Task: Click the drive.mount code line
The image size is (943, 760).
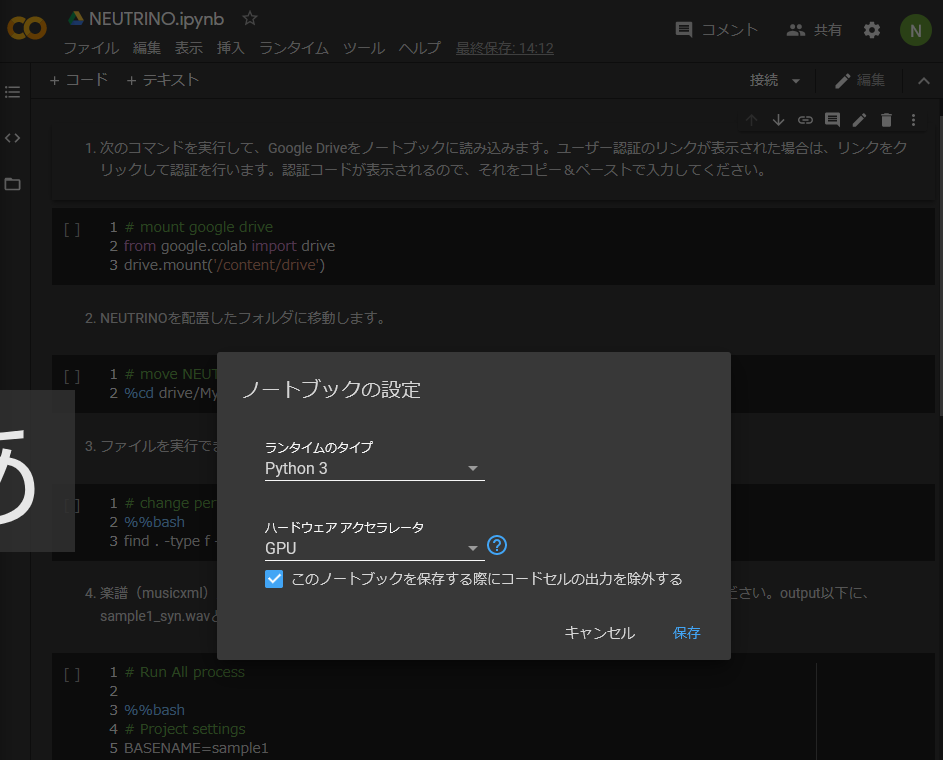Action: [224, 265]
